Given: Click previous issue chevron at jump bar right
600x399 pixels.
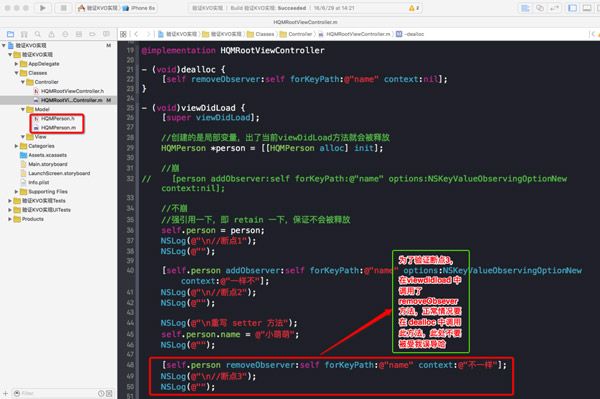Looking at the screenshot, I should (x=593, y=34).
